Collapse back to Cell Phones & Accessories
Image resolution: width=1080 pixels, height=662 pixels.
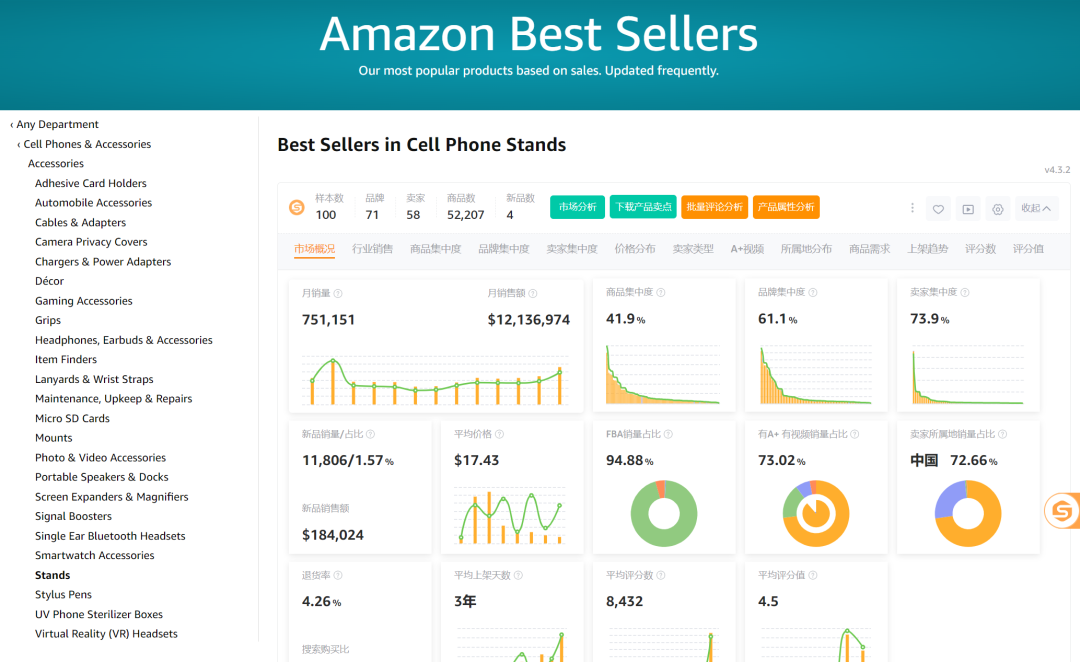pyautogui.click(x=84, y=144)
